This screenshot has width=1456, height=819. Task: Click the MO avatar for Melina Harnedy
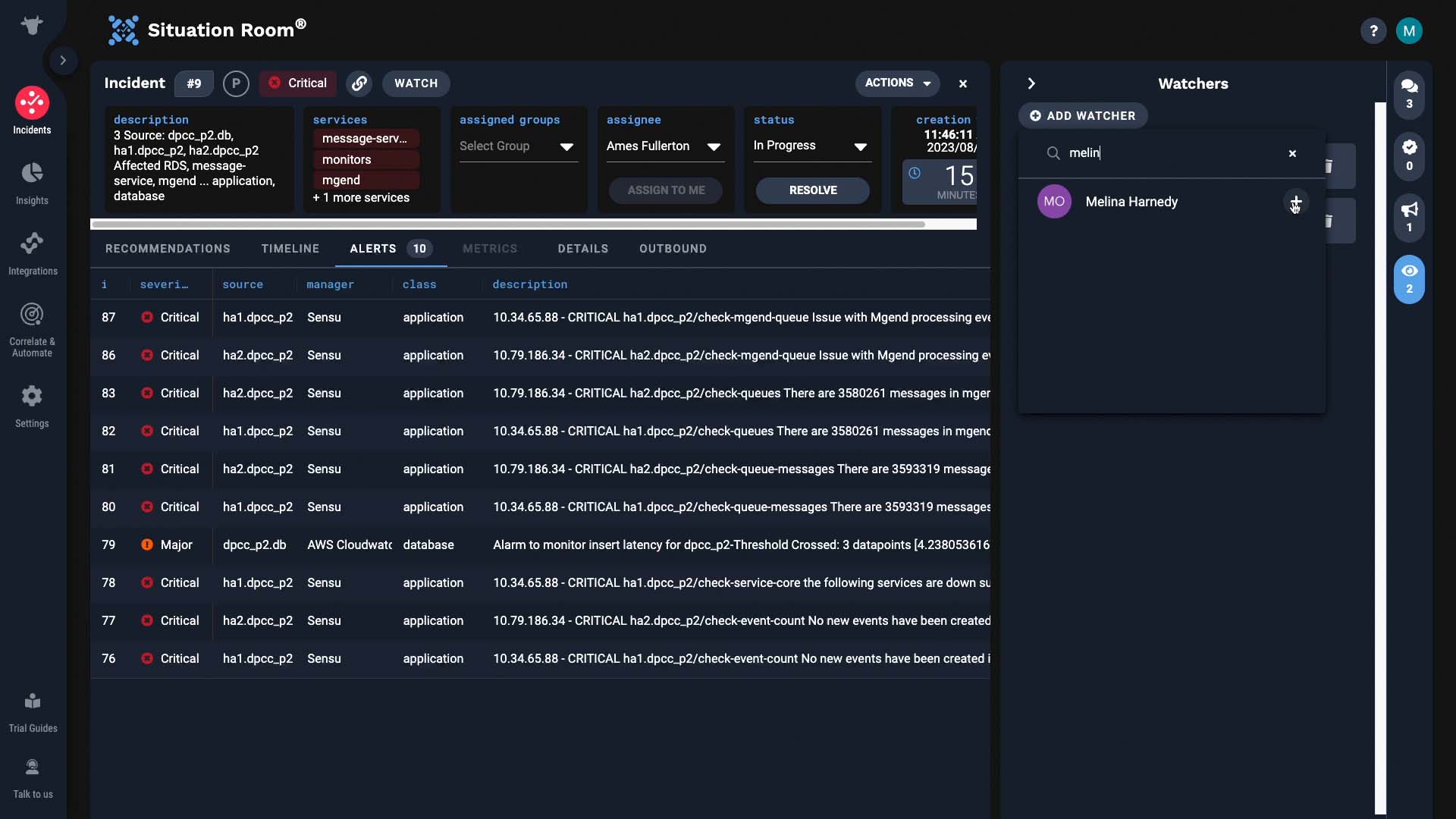pyautogui.click(x=1054, y=202)
